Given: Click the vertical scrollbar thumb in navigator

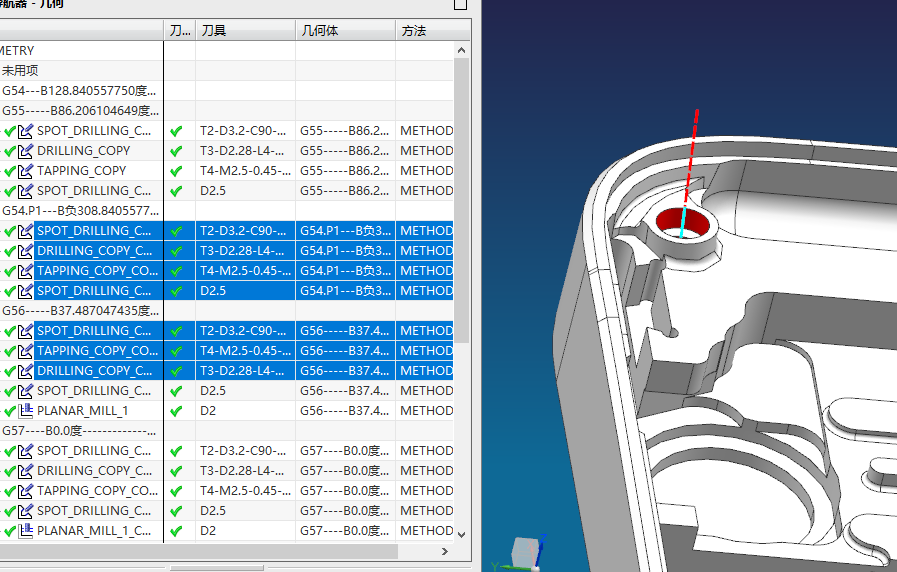Looking at the screenshot, I should (462, 200).
